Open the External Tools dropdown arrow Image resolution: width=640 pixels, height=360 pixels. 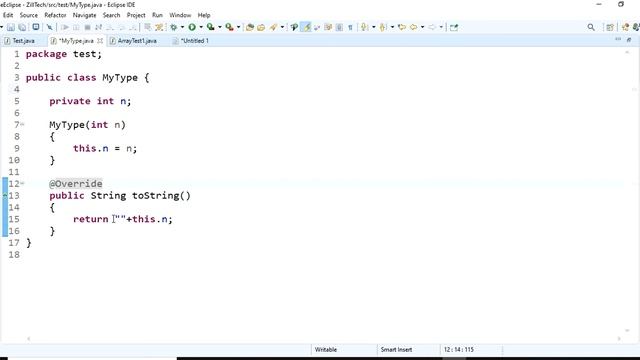pos(238,27)
